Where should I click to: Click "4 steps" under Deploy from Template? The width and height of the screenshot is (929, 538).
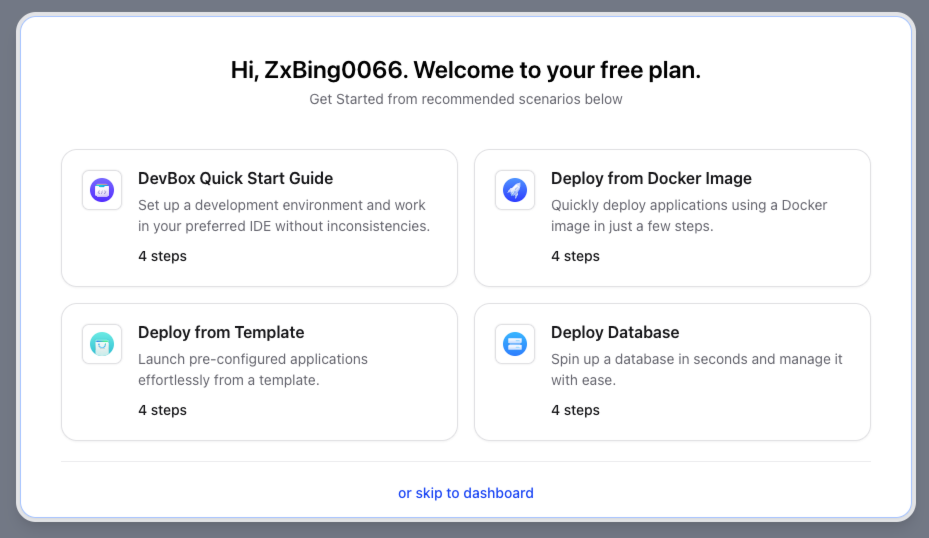click(x=162, y=410)
